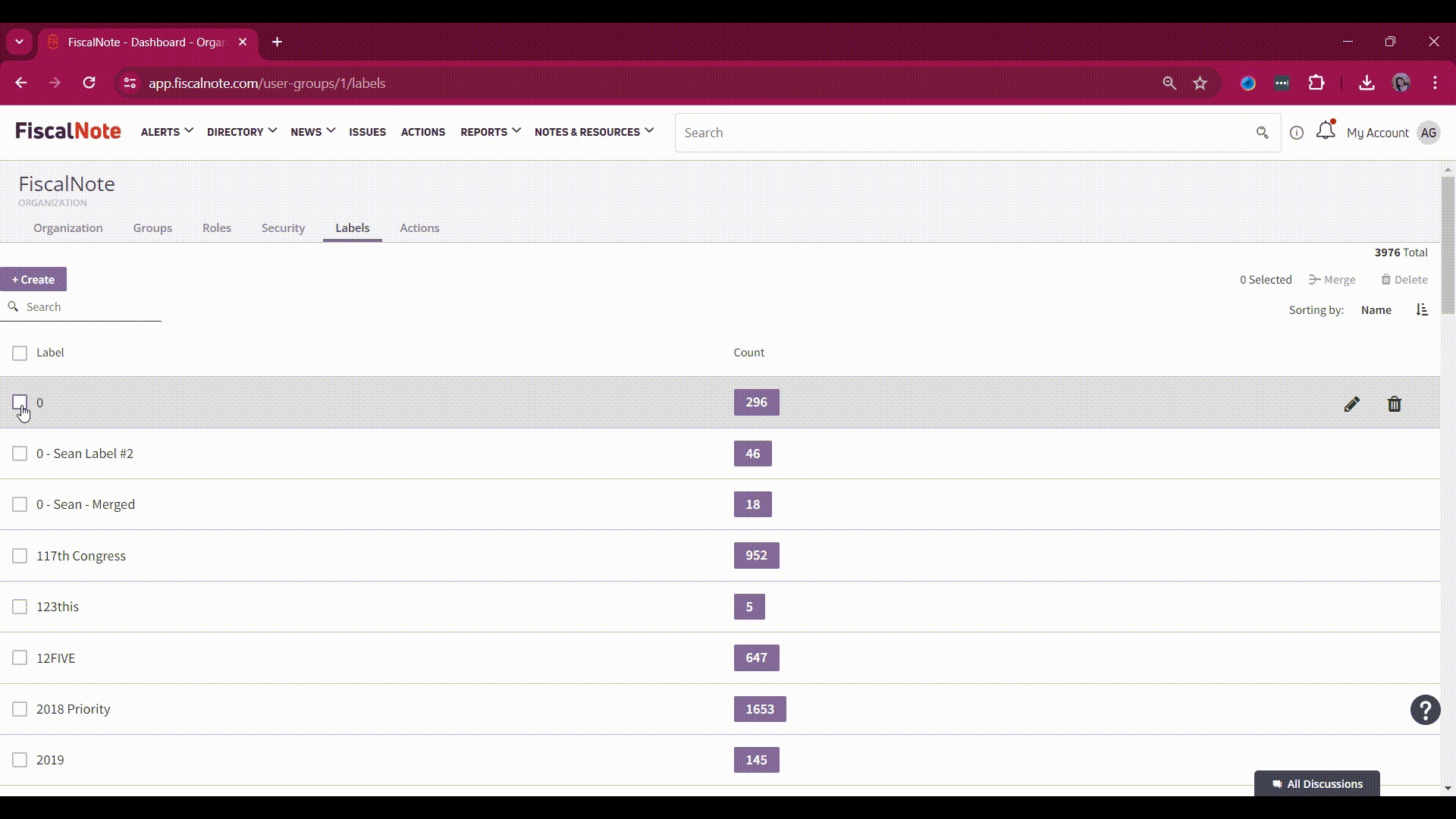Image resolution: width=1456 pixels, height=819 pixels.
Task: Expand the DIRECTORY menu
Action: pyautogui.click(x=241, y=132)
